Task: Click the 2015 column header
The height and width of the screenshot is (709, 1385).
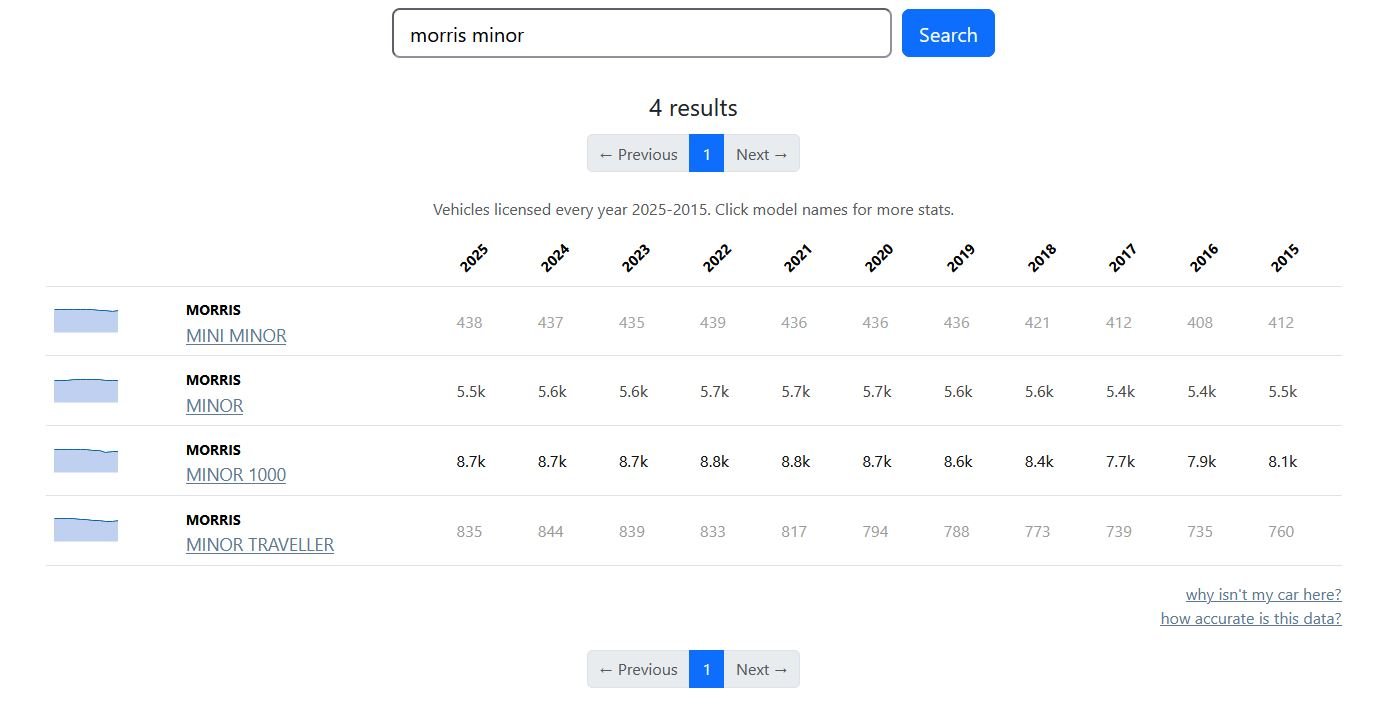Action: (1284, 258)
